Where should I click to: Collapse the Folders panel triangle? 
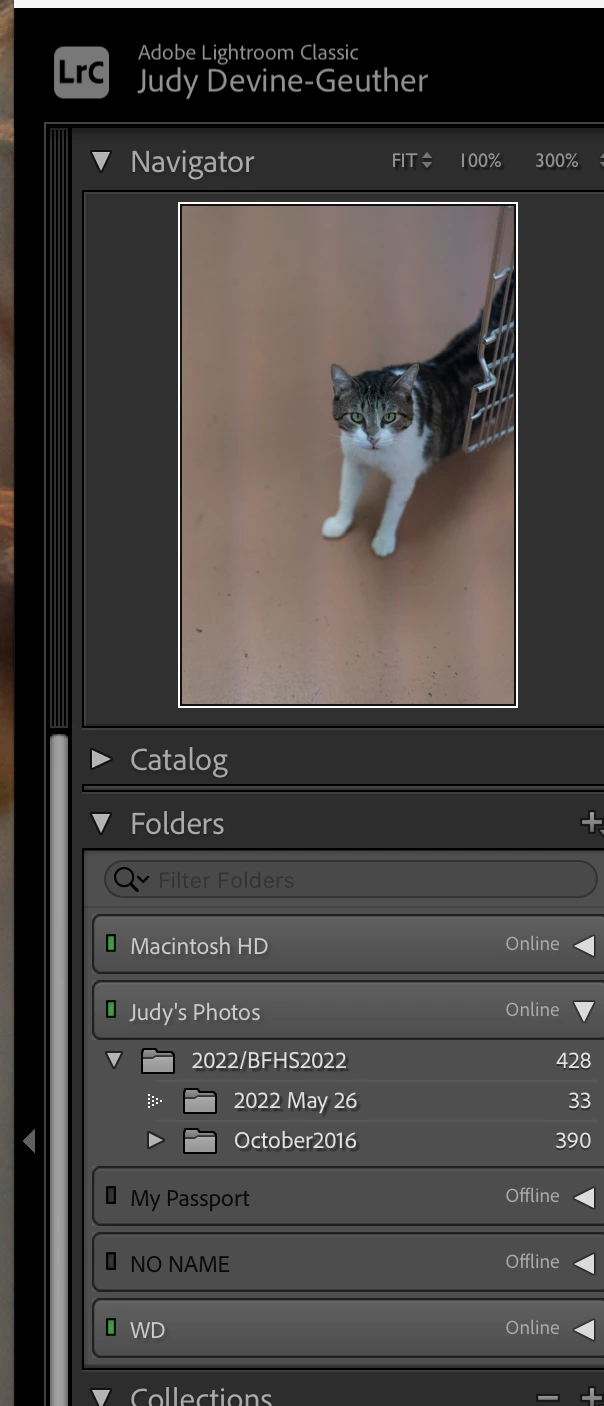click(x=101, y=823)
